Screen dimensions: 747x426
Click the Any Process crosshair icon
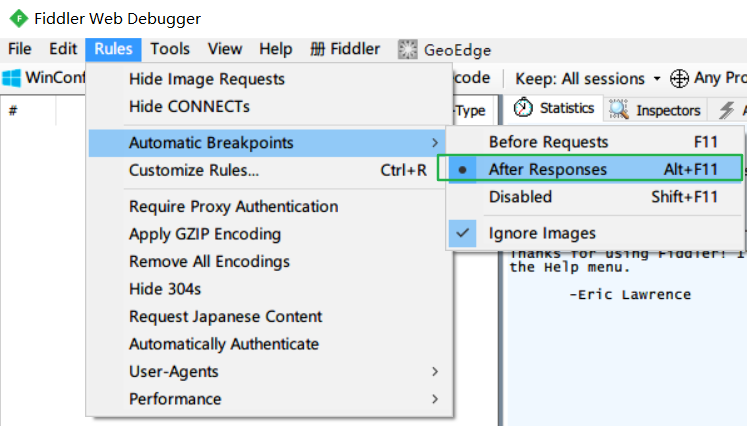coord(679,79)
